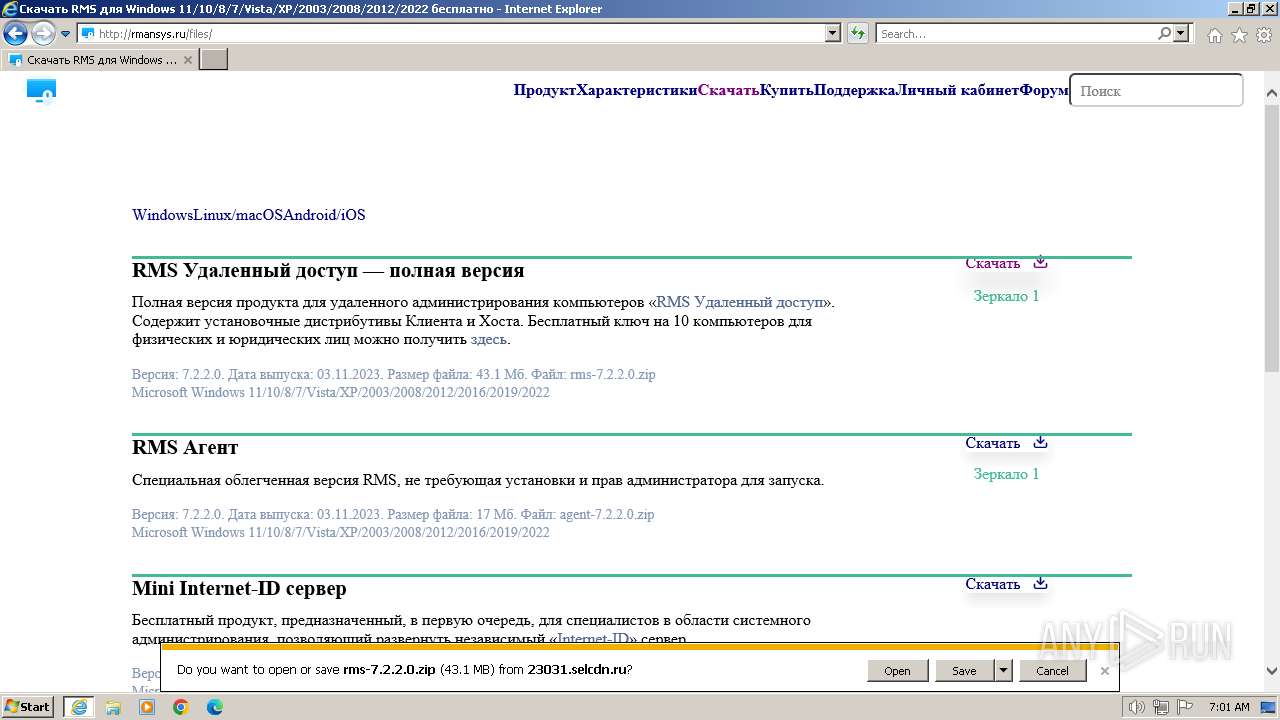Launch Chrome from the taskbar
The height and width of the screenshot is (720, 1280).
point(181,707)
